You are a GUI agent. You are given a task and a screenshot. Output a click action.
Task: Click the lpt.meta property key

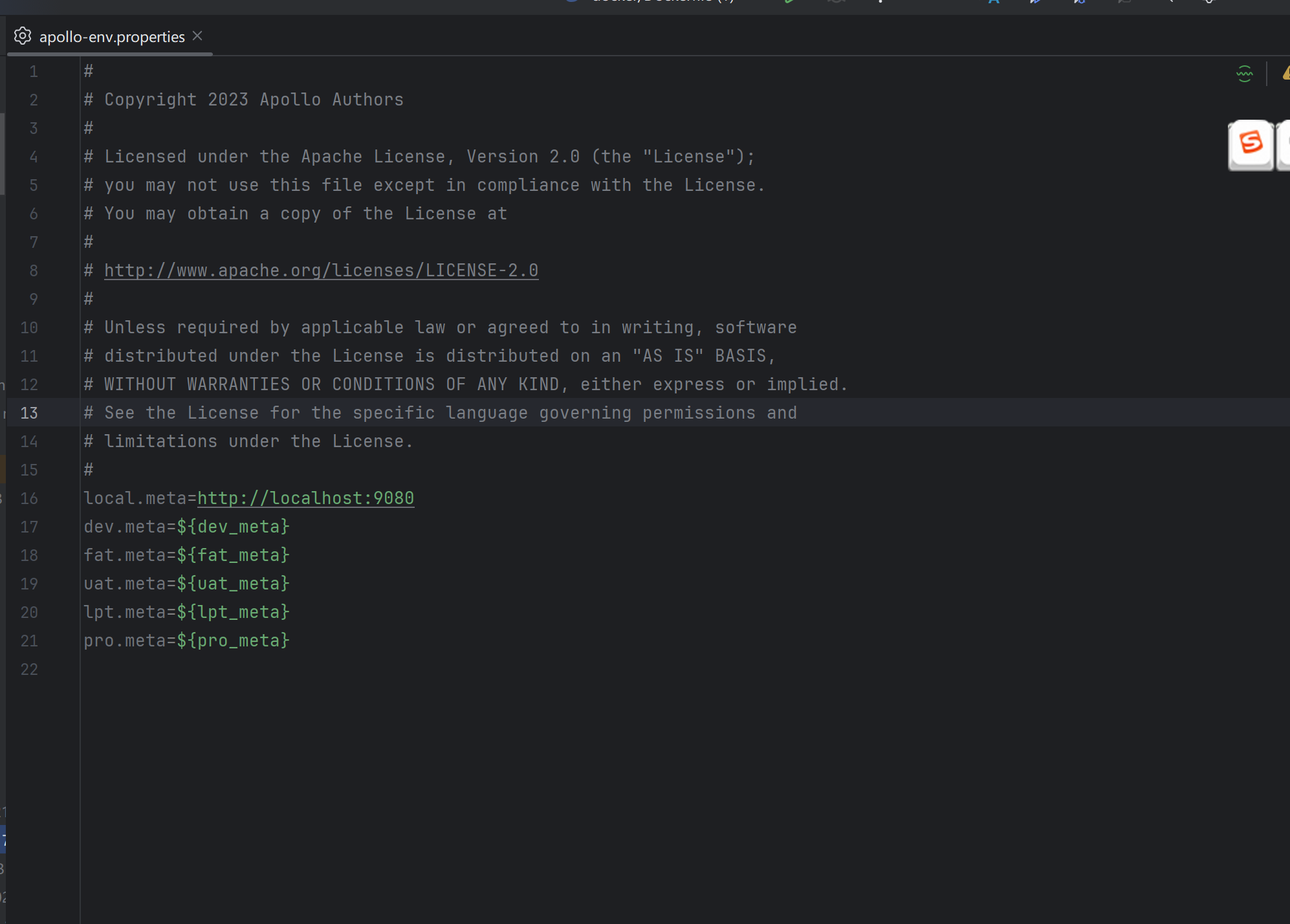coord(125,612)
